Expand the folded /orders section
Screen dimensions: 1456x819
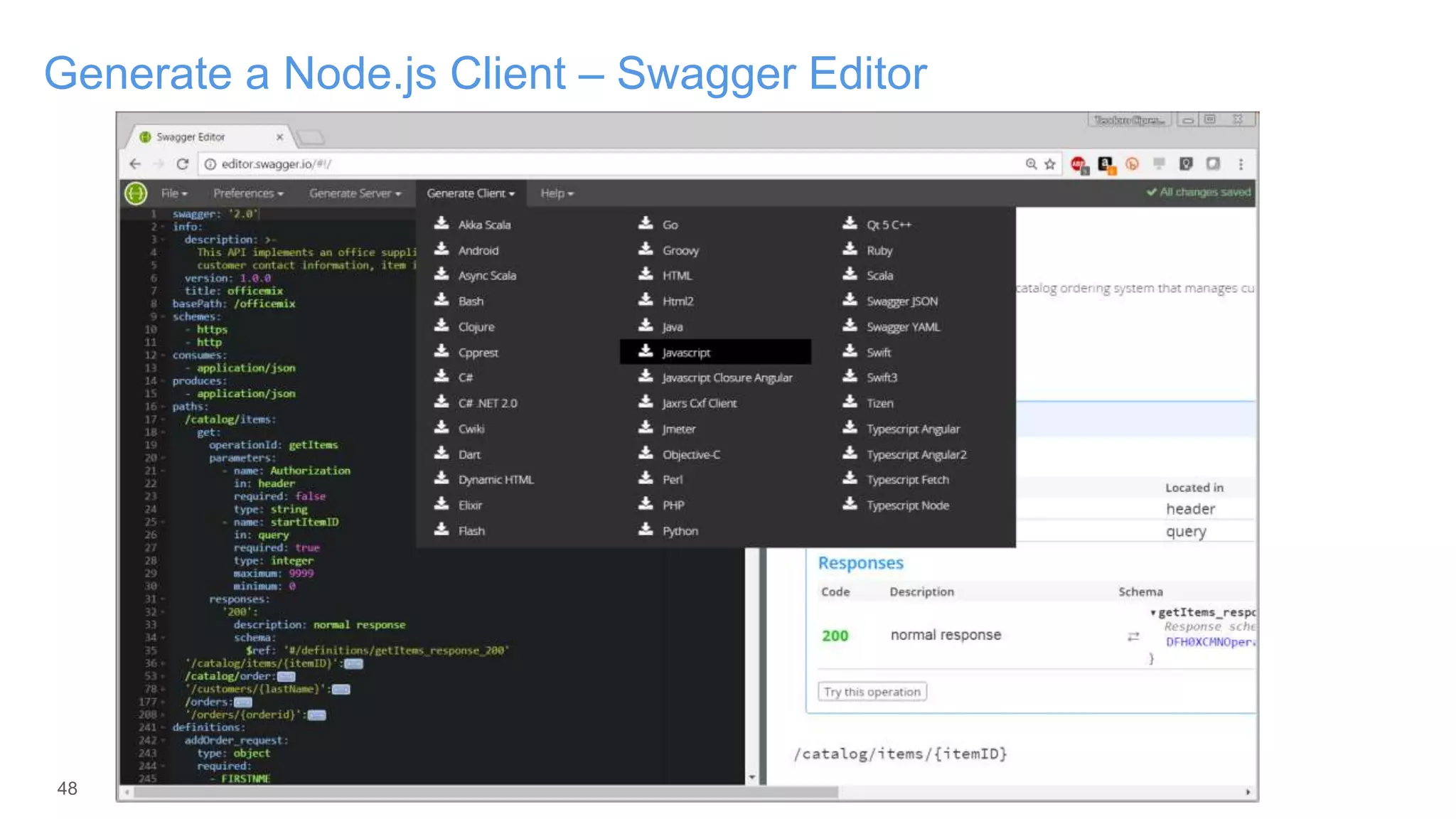[243, 702]
